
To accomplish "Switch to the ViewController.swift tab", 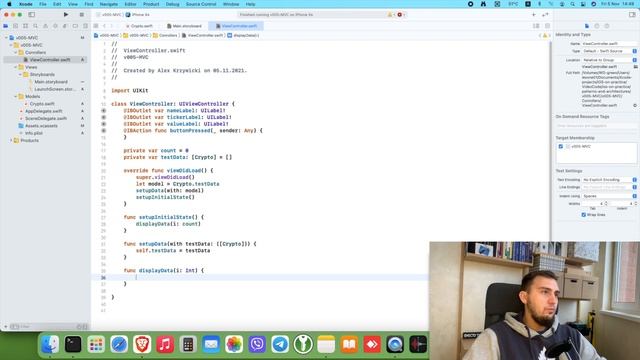I will 236,26.
